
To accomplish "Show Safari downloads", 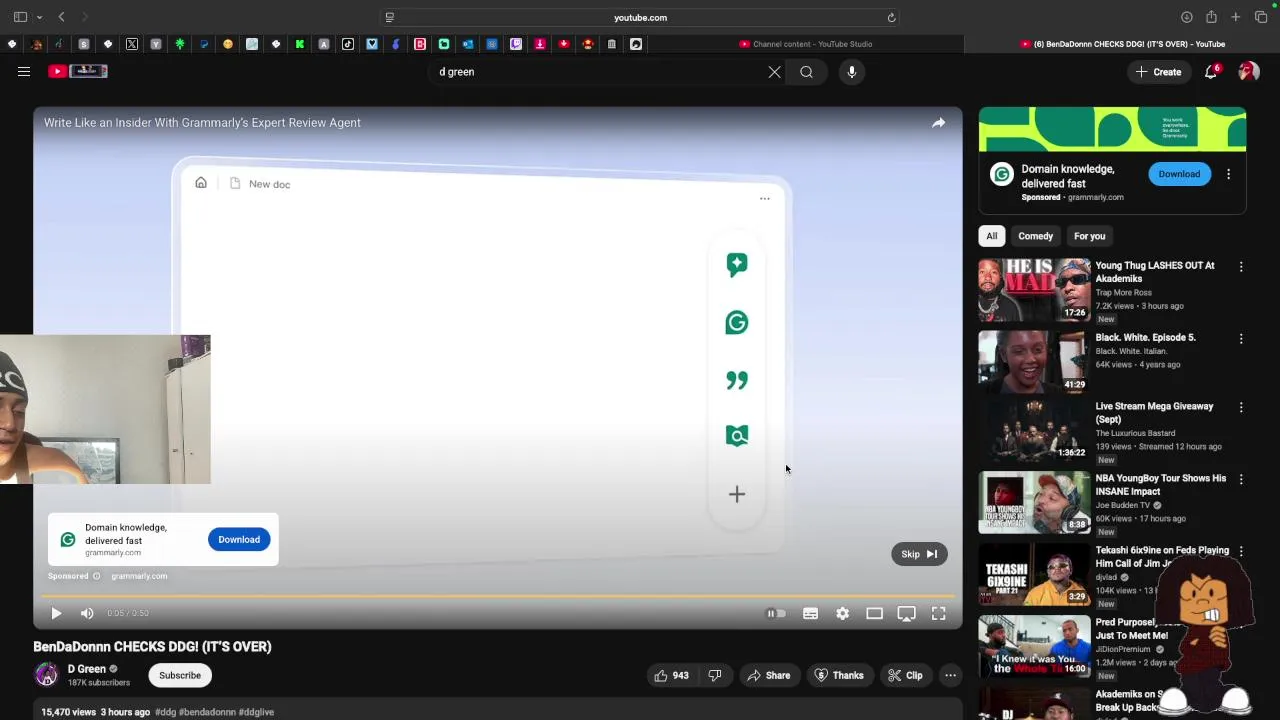I will (x=1186, y=17).
